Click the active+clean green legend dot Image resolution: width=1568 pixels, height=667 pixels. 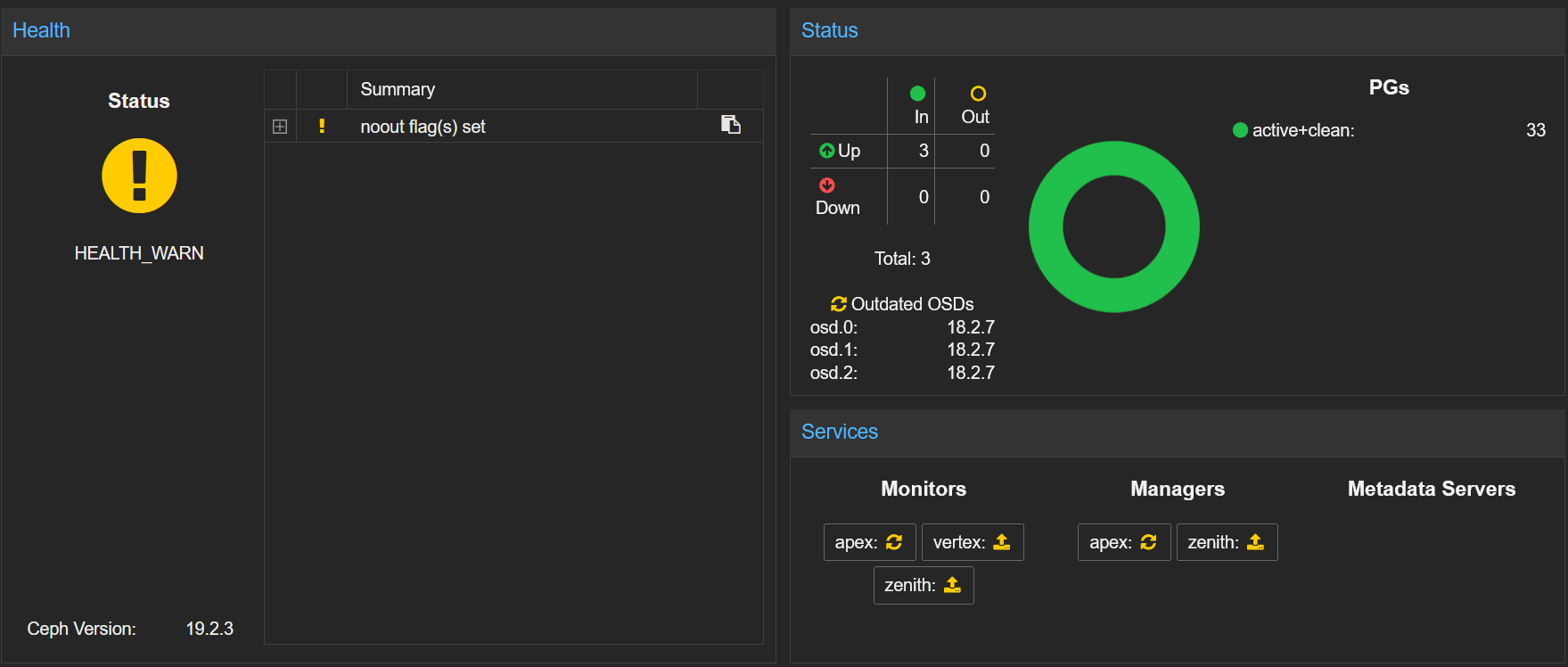1240,130
